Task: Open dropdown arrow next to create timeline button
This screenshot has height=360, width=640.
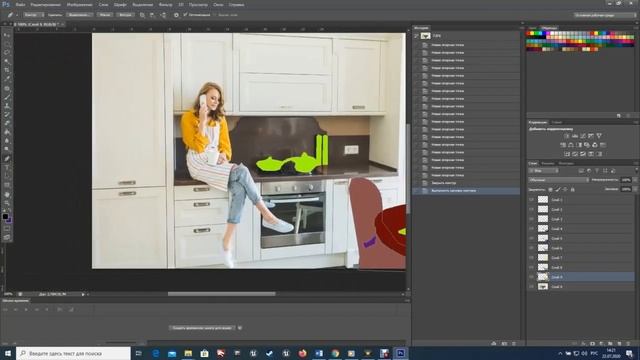Action: pos(240,328)
